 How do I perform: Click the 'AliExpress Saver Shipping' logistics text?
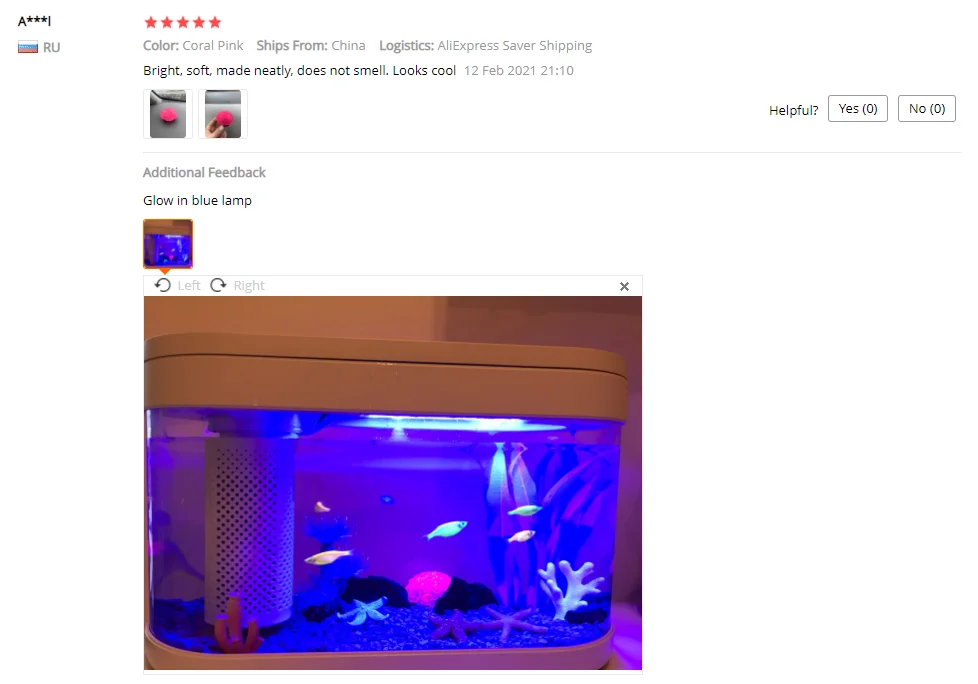(515, 46)
